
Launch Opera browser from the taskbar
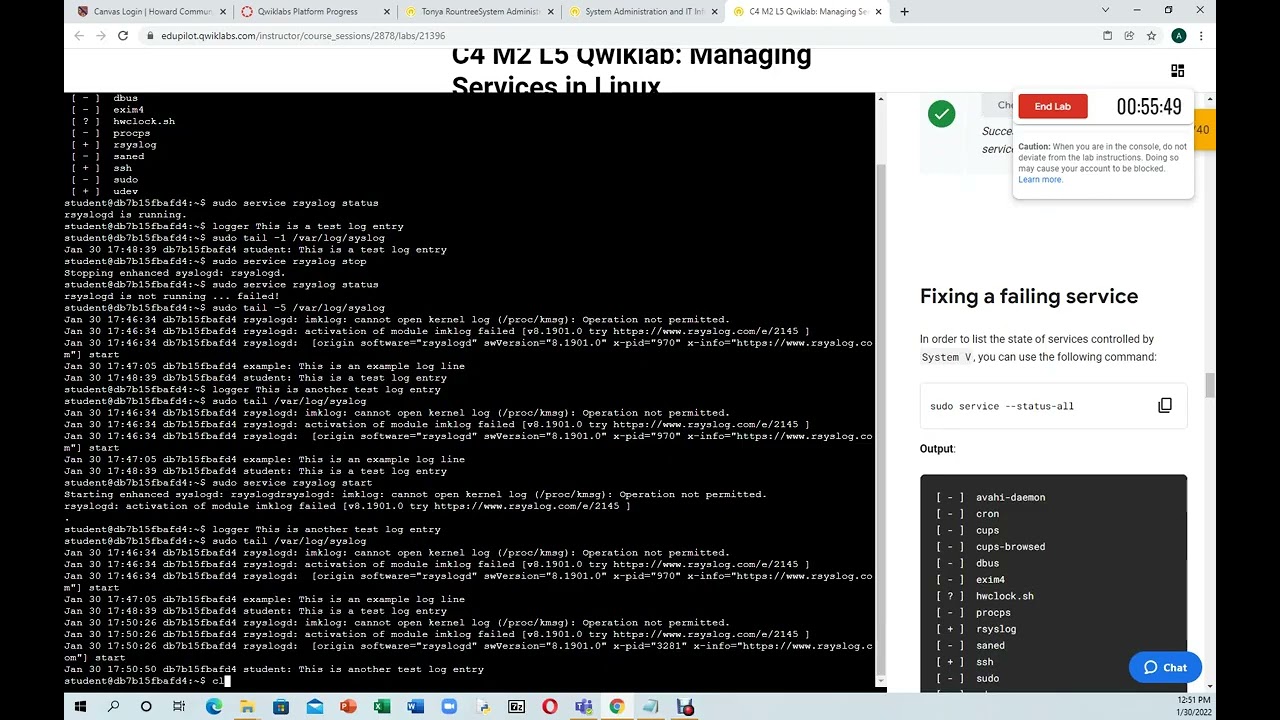(x=550, y=707)
